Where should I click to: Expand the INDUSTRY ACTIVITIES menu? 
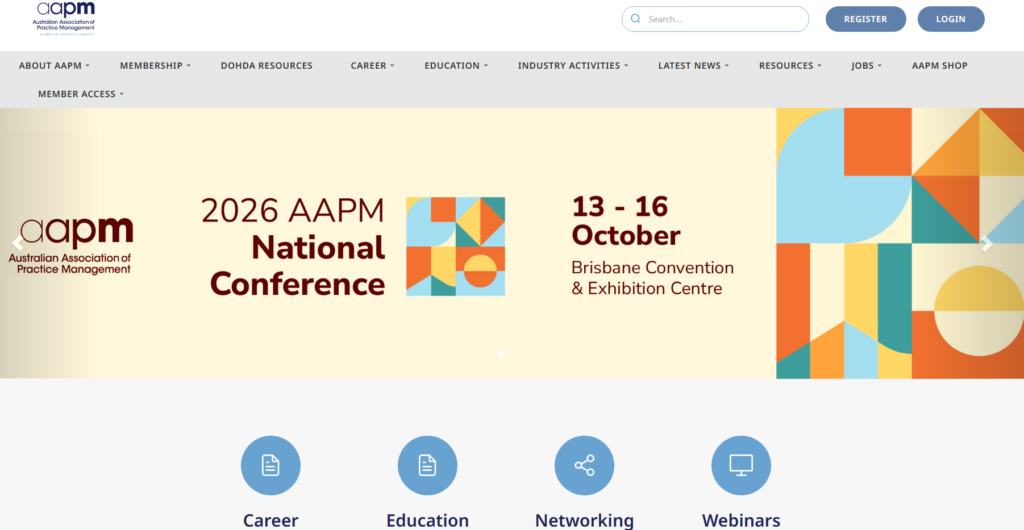pos(573,65)
